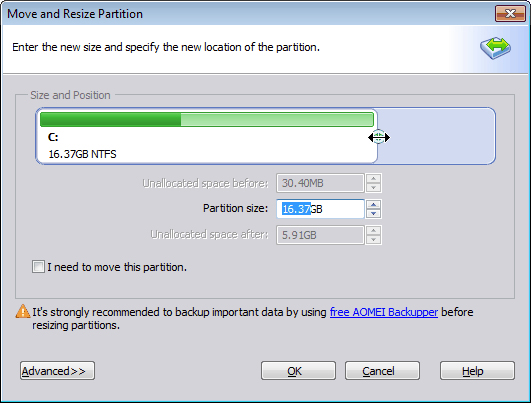Click up arrow of Unallocated space before
531x403 pixels.
[x=373, y=179]
